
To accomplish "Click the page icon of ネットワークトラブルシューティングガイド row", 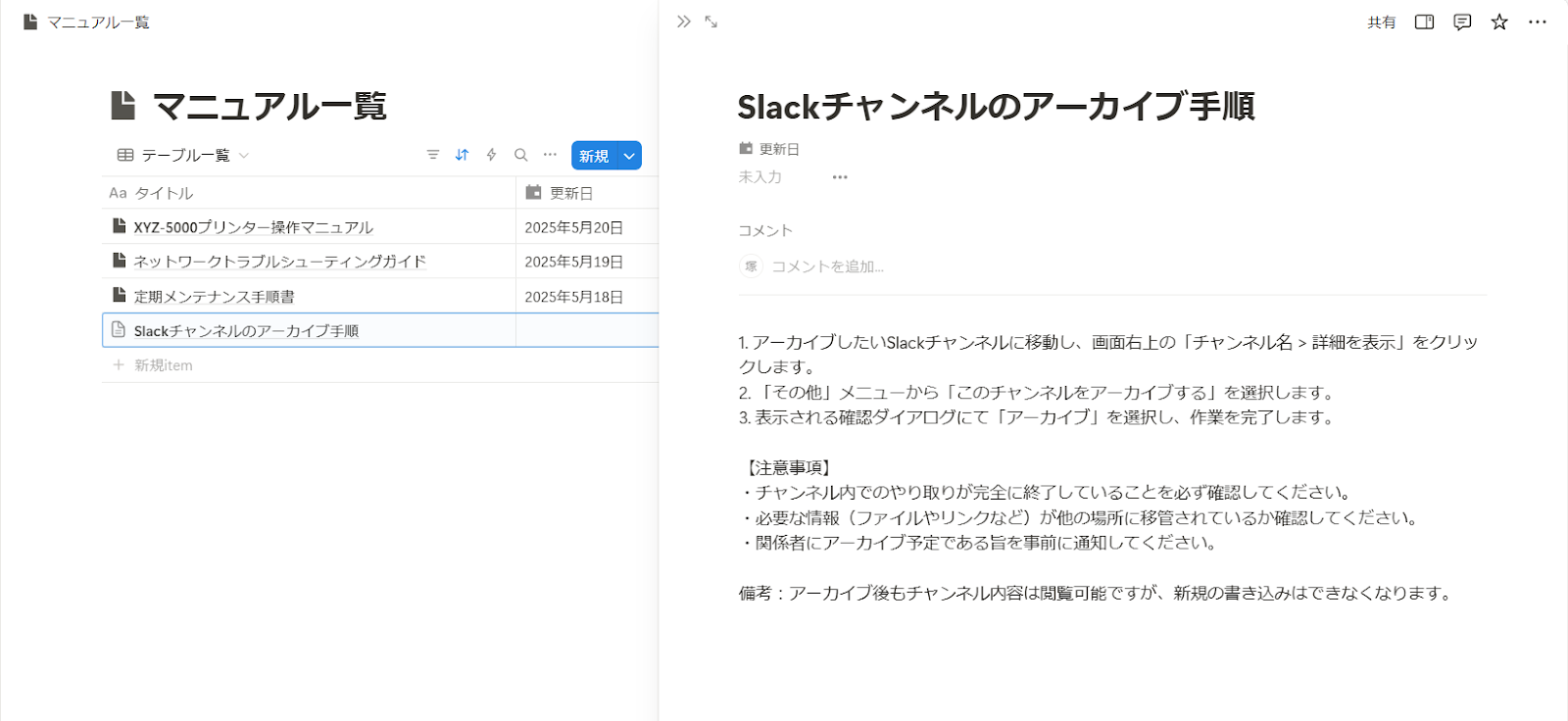I will pos(119,261).
